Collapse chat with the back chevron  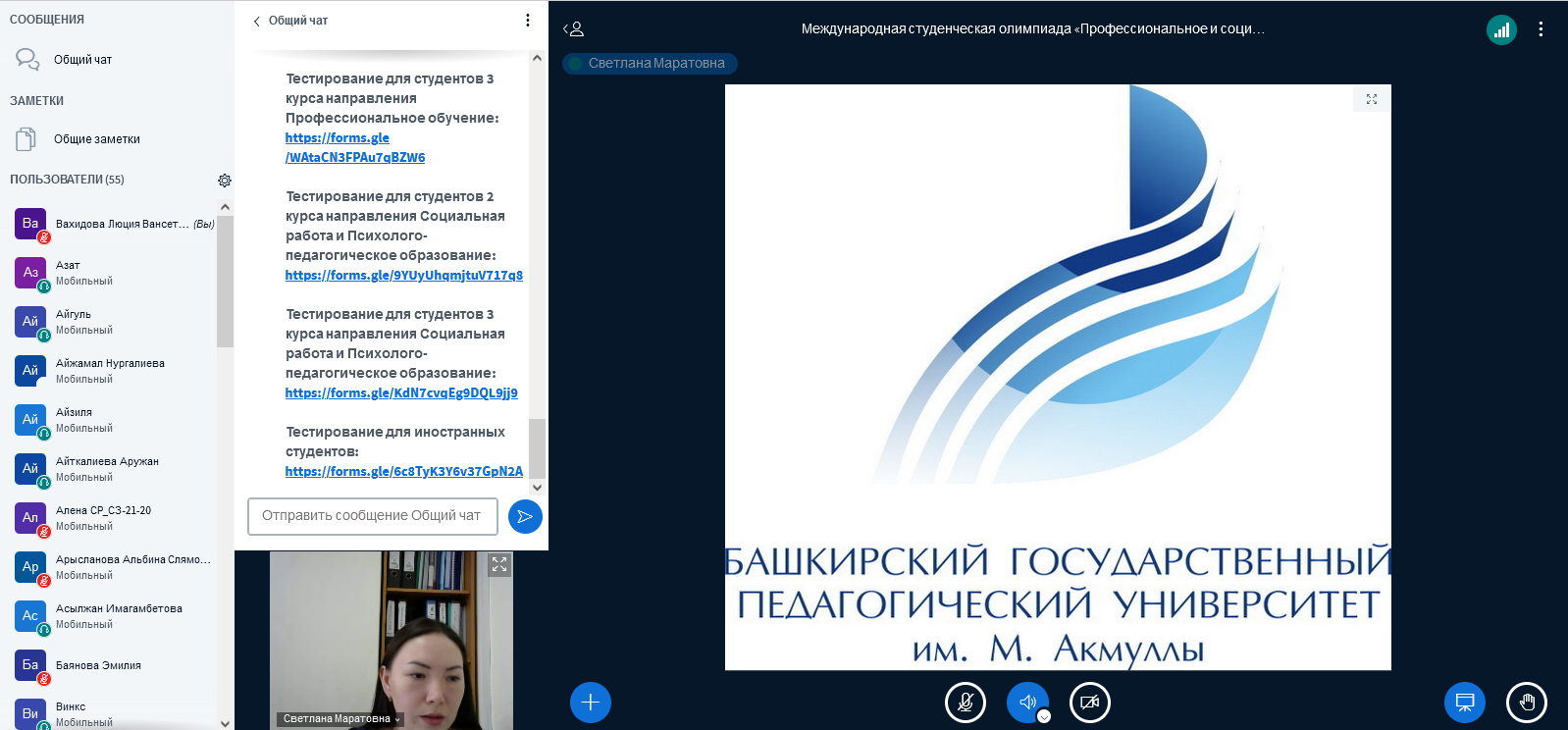[257, 21]
